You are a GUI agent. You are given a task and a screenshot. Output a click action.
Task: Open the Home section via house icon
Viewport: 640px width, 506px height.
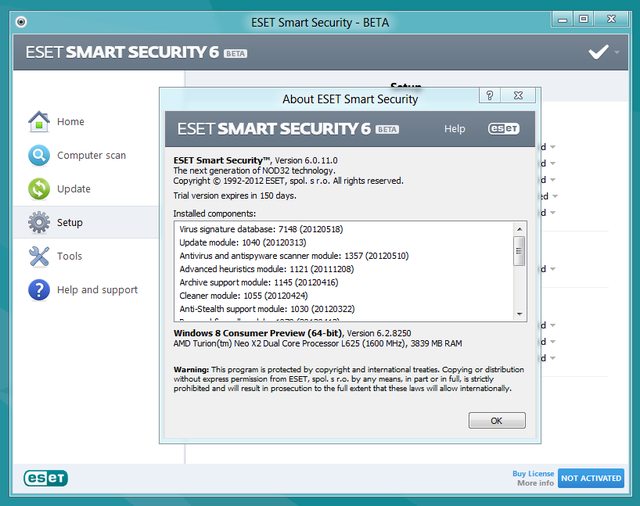tap(39, 122)
